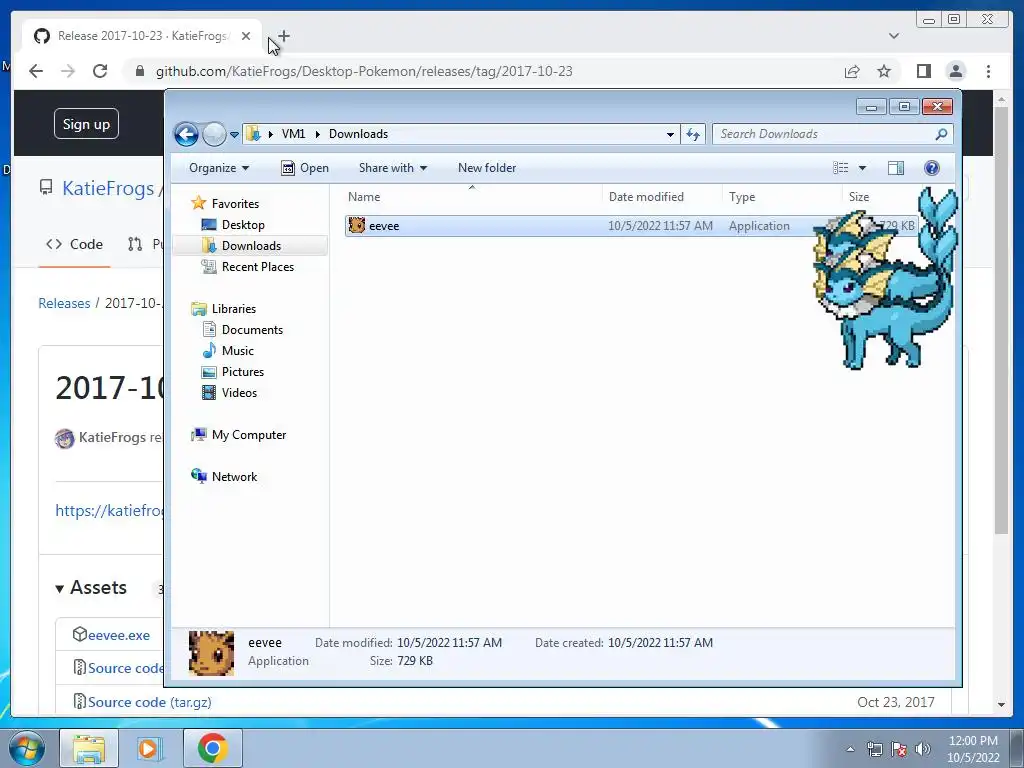Click Chrome's back navigation arrow
The height and width of the screenshot is (768, 1024).
(36, 71)
